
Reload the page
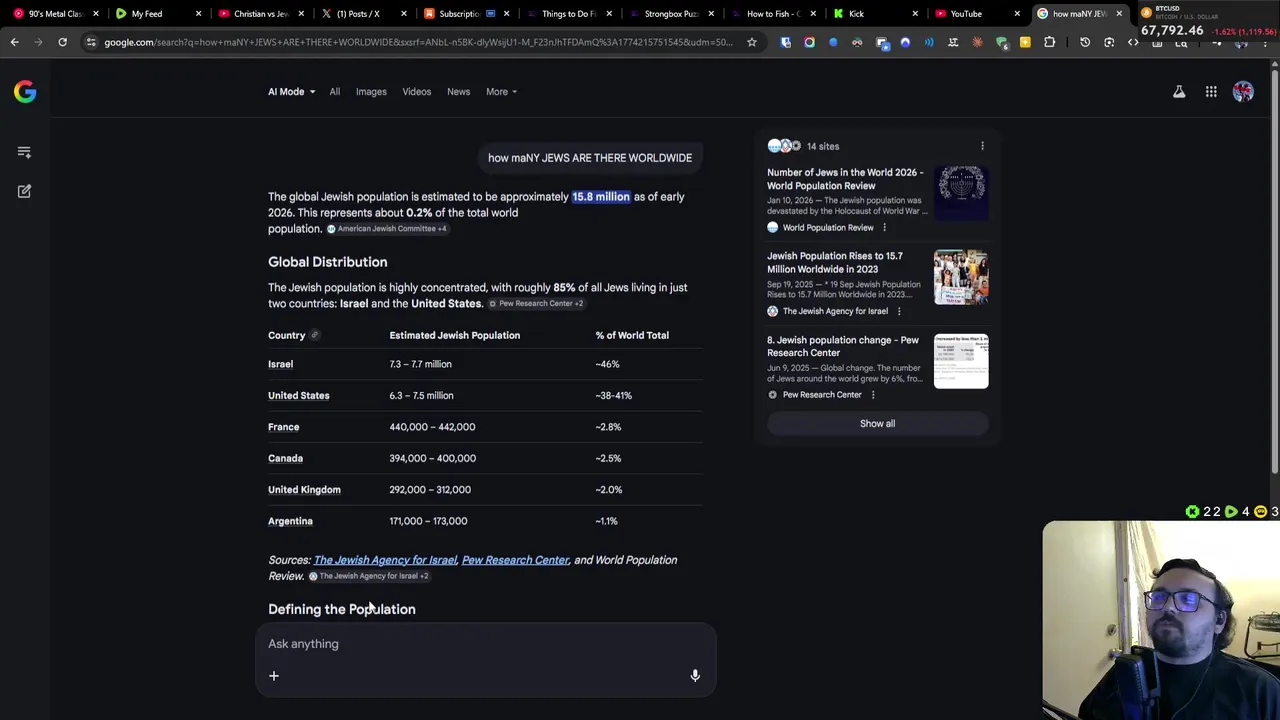click(x=62, y=42)
